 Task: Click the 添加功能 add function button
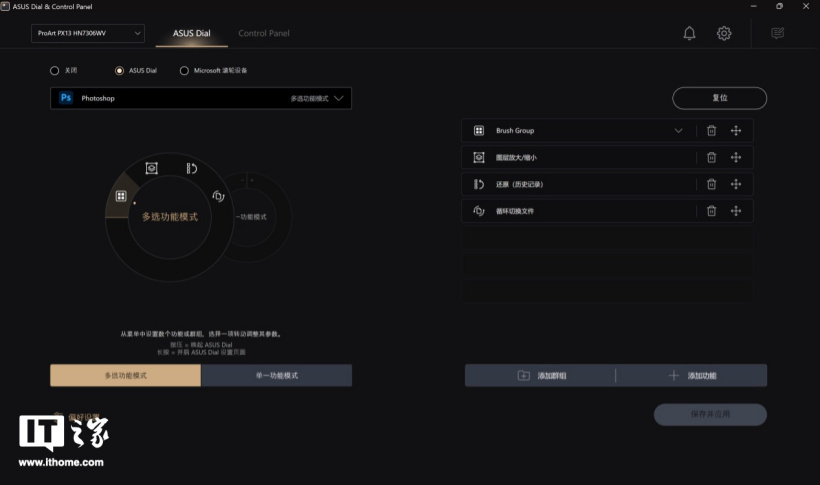[x=692, y=375]
